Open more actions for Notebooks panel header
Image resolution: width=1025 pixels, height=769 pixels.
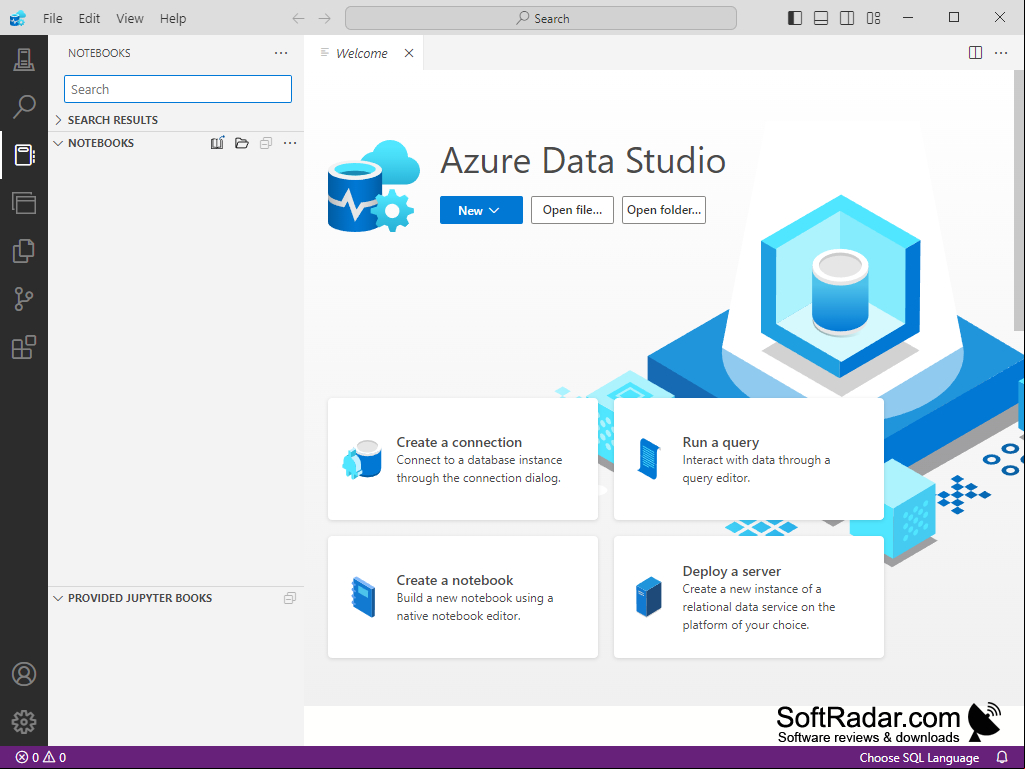[x=281, y=53]
